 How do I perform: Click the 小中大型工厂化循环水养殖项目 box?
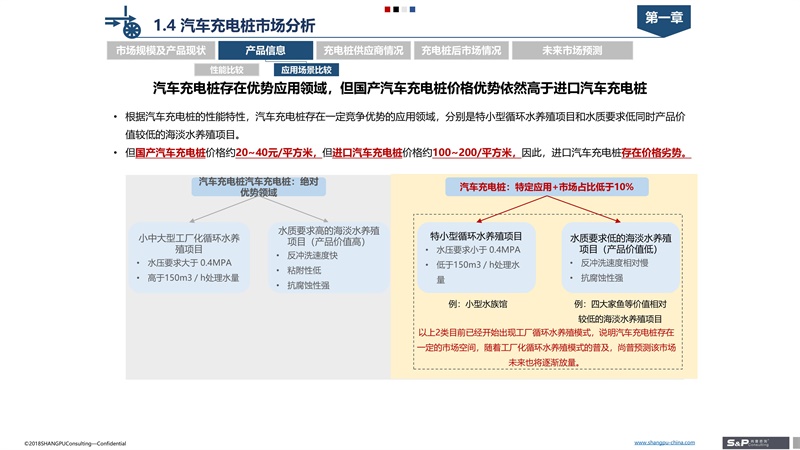pos(189,257)
